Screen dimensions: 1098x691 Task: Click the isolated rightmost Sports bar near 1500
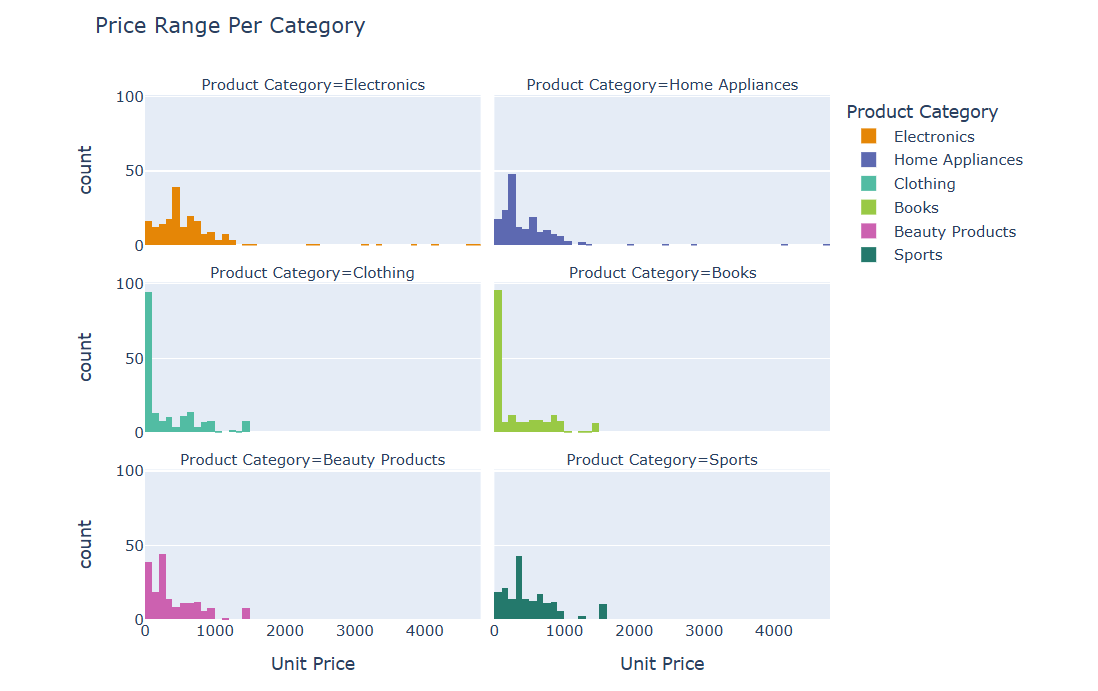click(x=603, y=612)
